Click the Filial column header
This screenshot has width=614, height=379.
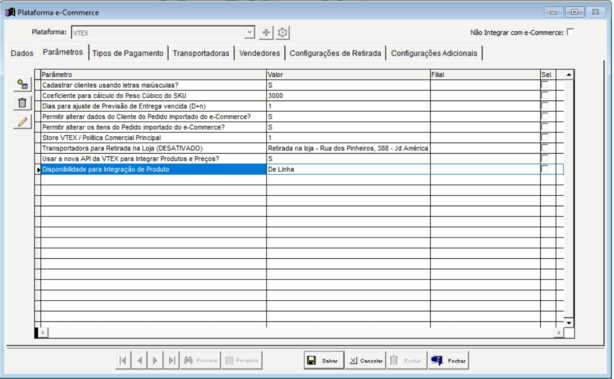pos(485,74)
